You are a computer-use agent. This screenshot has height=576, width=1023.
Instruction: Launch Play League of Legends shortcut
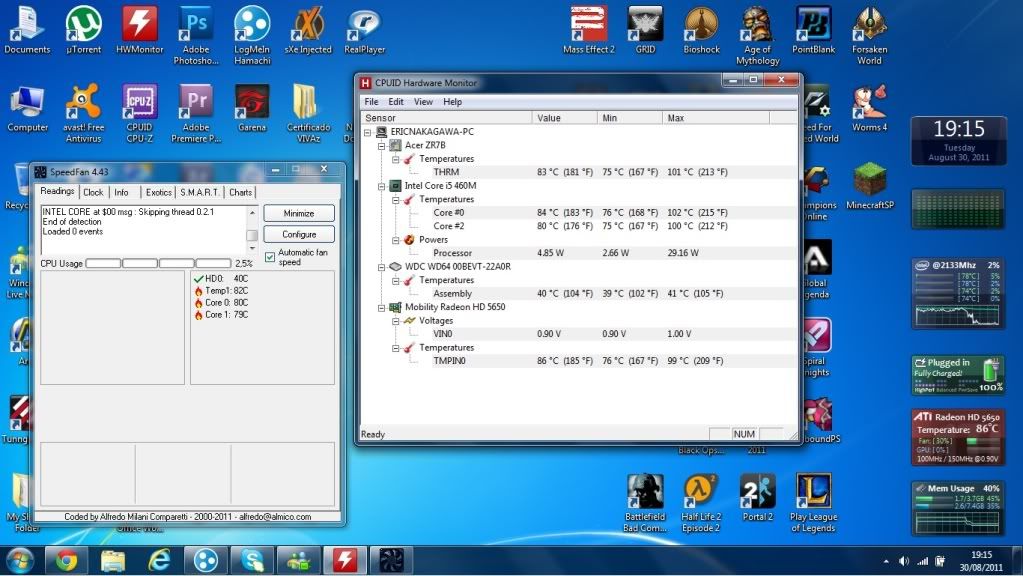pyautogui.click(x=813, y=503)
